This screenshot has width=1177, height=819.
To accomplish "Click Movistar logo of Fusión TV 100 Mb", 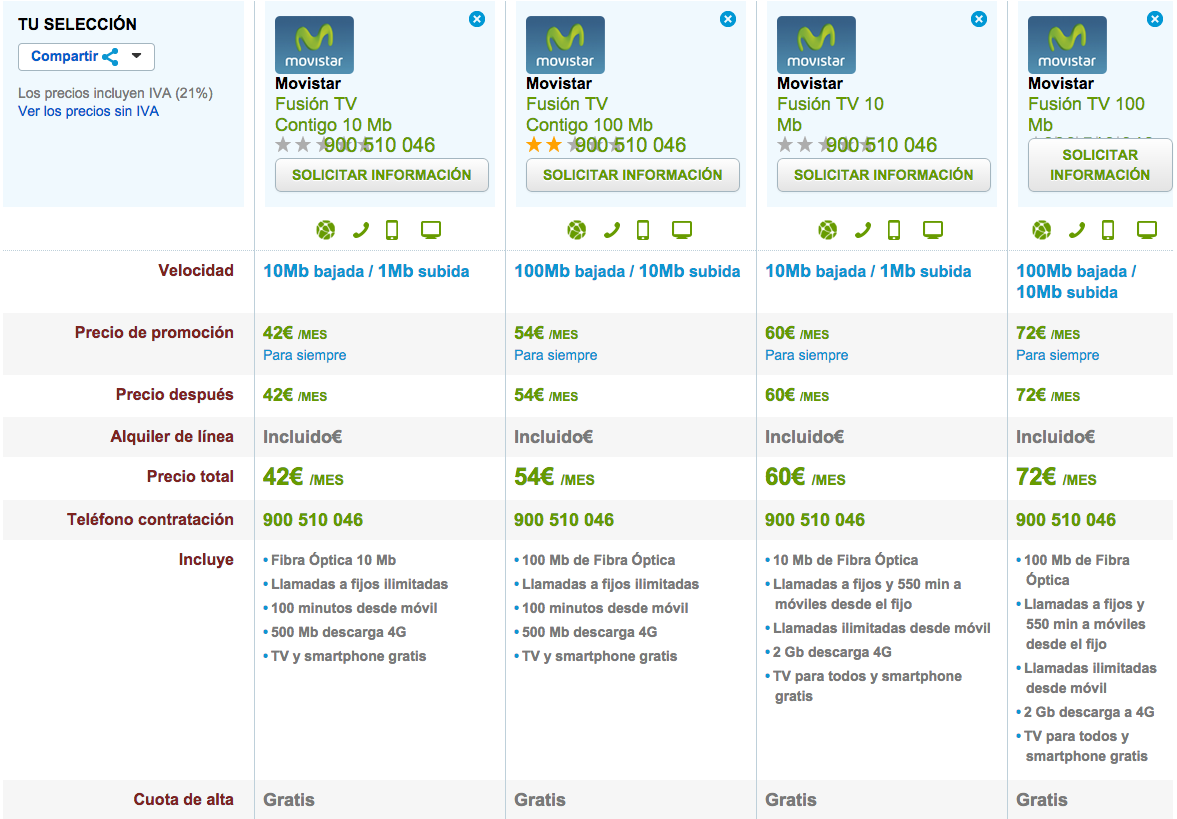I will coord(1067,45).
